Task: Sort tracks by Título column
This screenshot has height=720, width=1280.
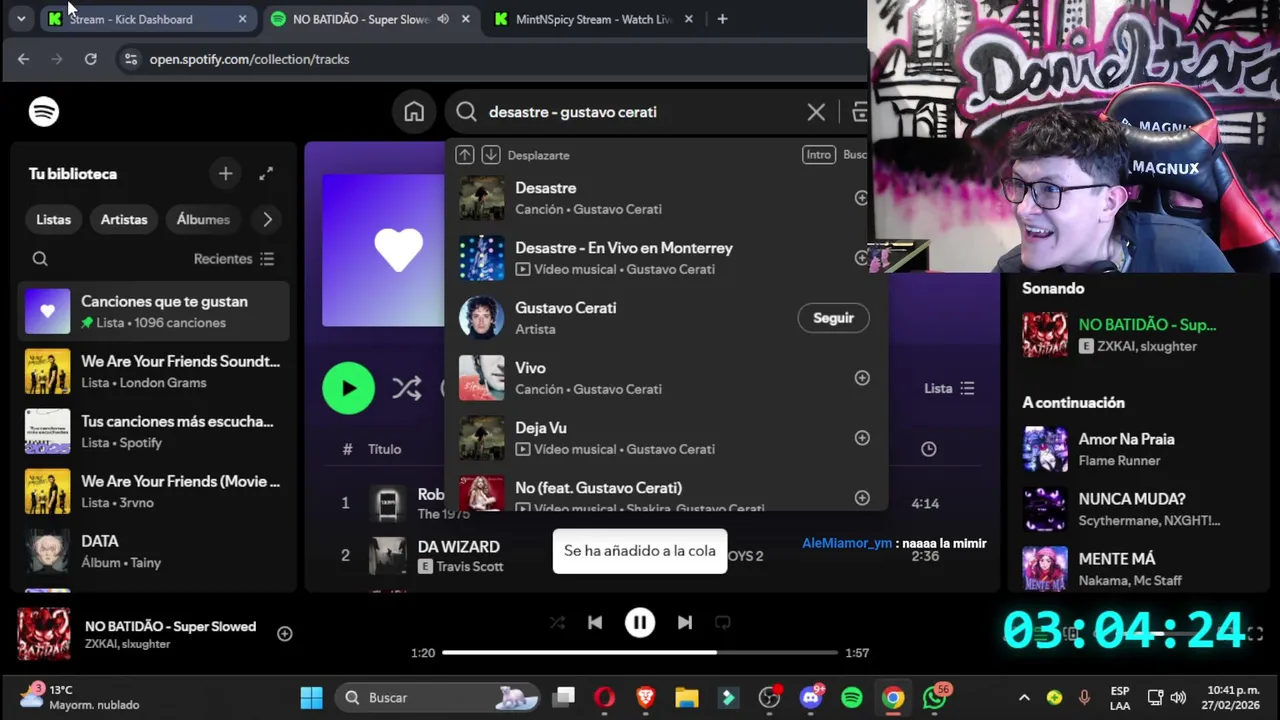Action: tap(384, 449)
